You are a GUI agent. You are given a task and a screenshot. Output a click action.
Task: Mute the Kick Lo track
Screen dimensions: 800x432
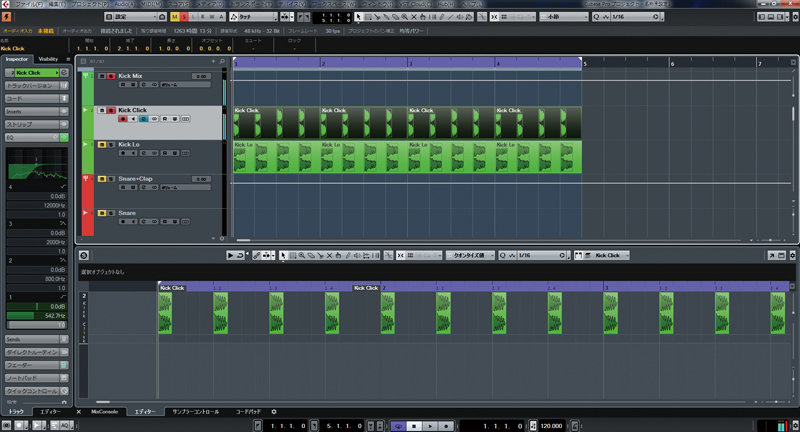[101, 145]
